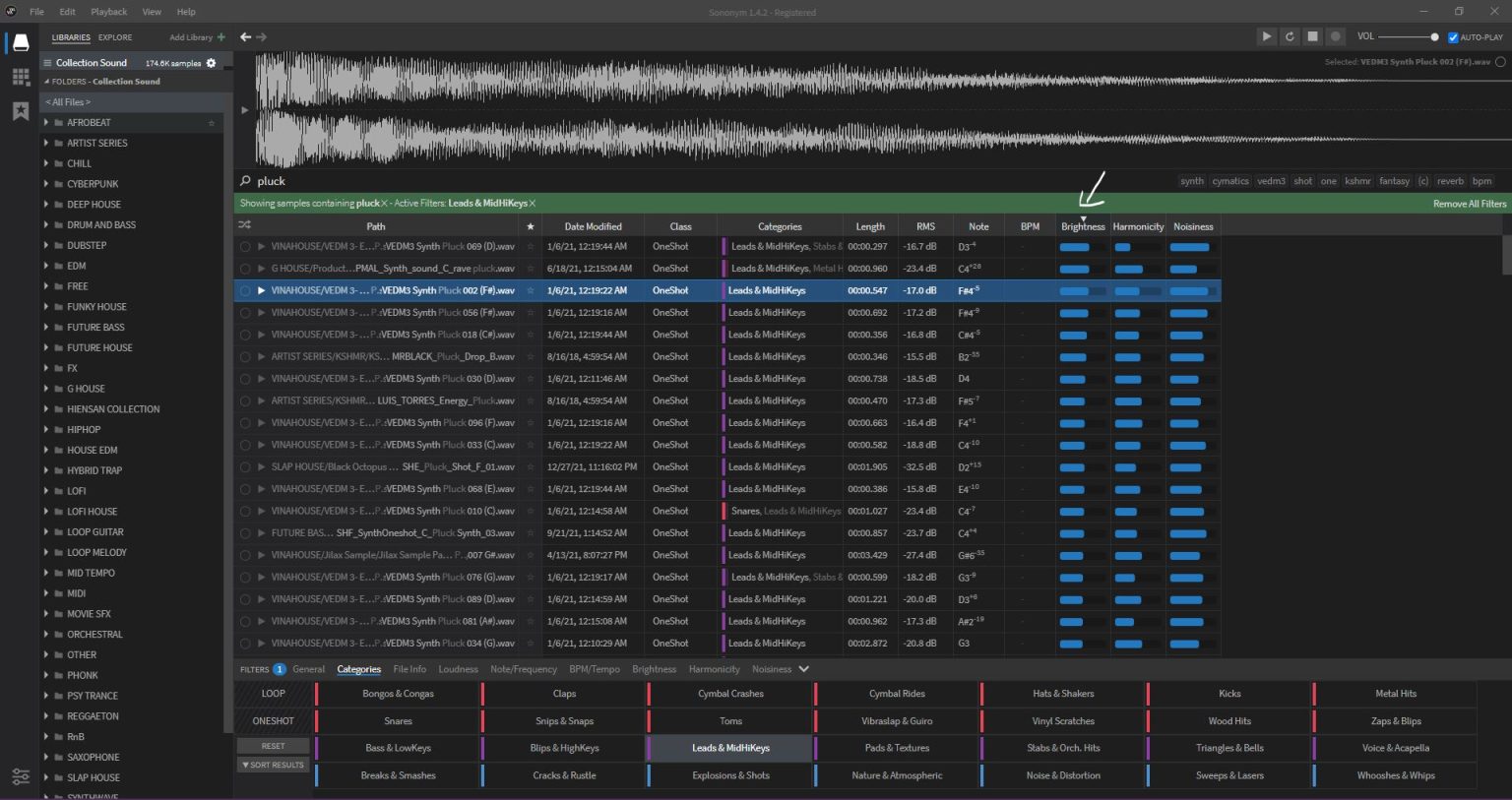Click the magnifier search icon
The width and height of the screenshot is (1512, 800).
tap(245, 181)
